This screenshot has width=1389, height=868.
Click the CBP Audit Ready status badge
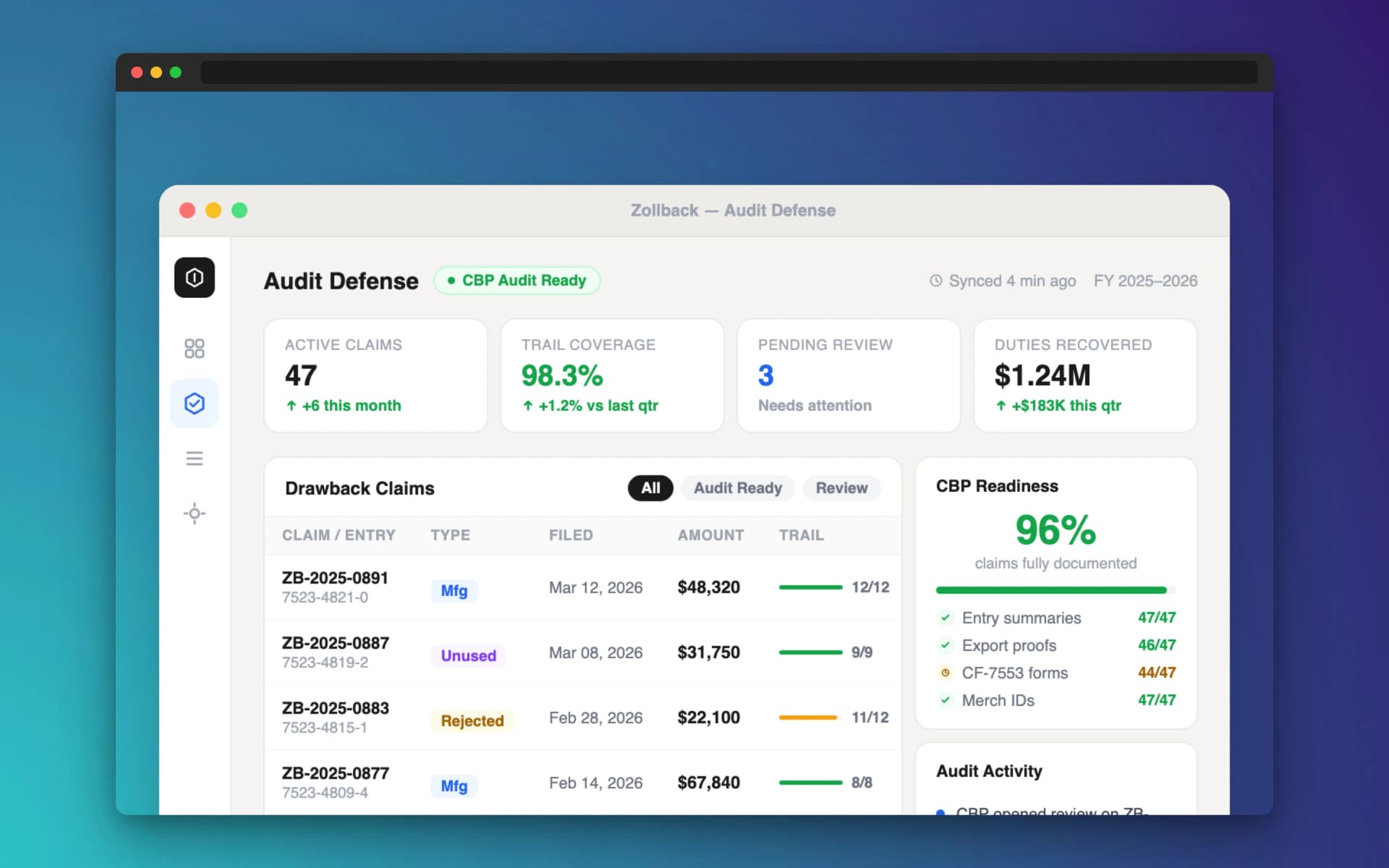click(x=517, y=281)
